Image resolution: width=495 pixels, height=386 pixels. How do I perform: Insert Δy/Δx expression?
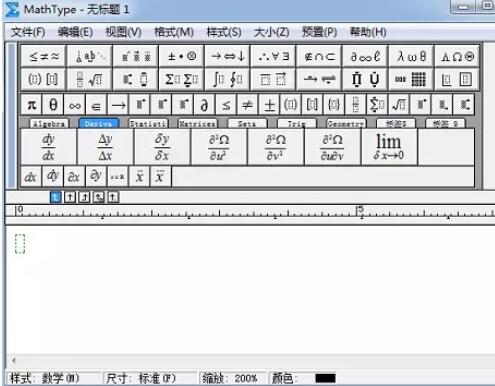coord(105,147)
